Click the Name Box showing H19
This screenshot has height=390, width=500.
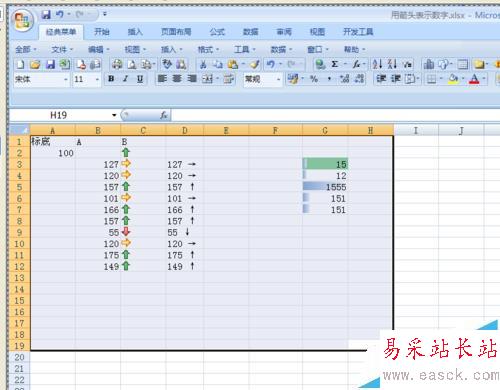click(x=60, y=115)
